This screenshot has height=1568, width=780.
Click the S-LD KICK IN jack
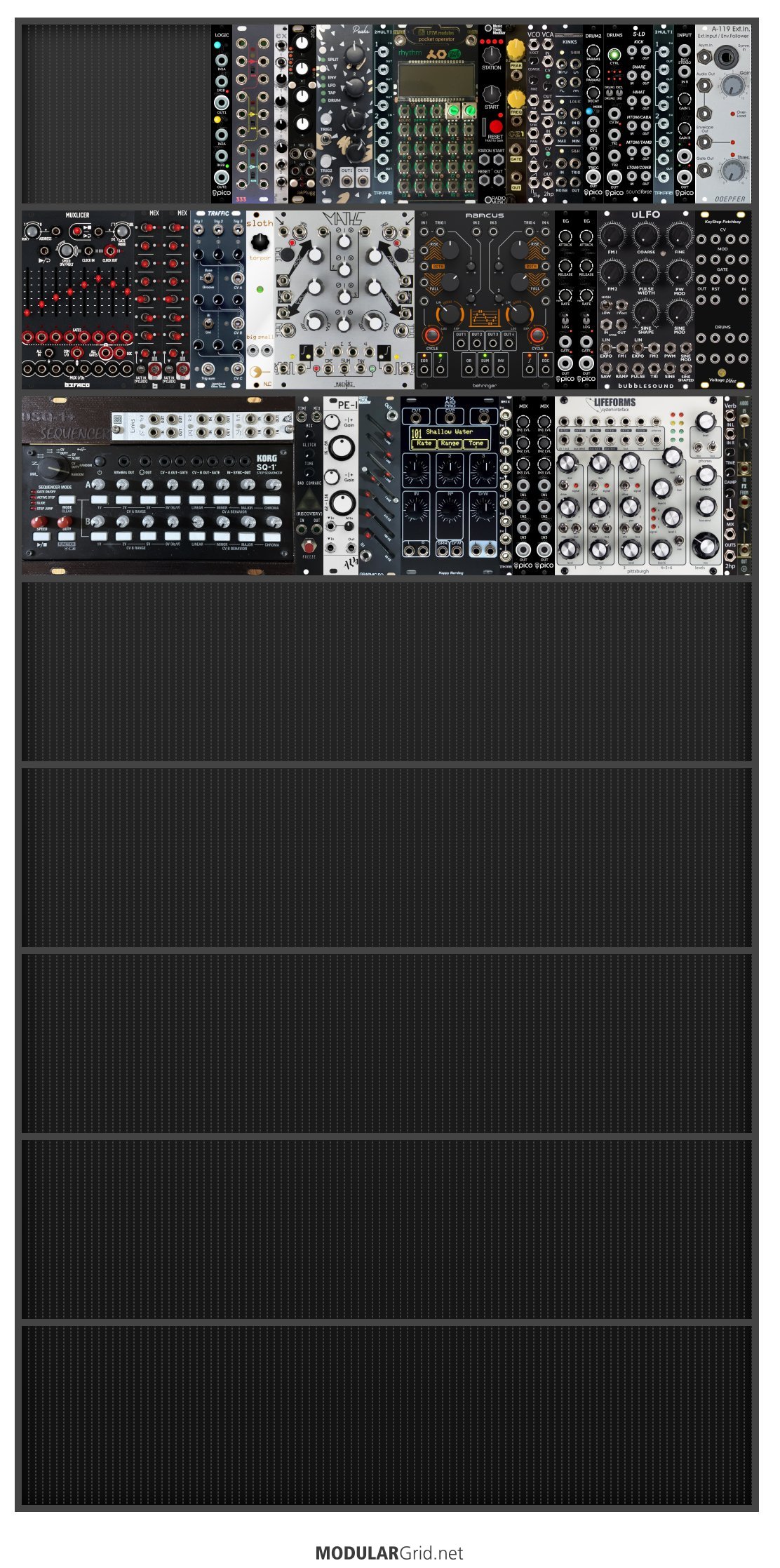pyautogui.click(x=632, y=51)
